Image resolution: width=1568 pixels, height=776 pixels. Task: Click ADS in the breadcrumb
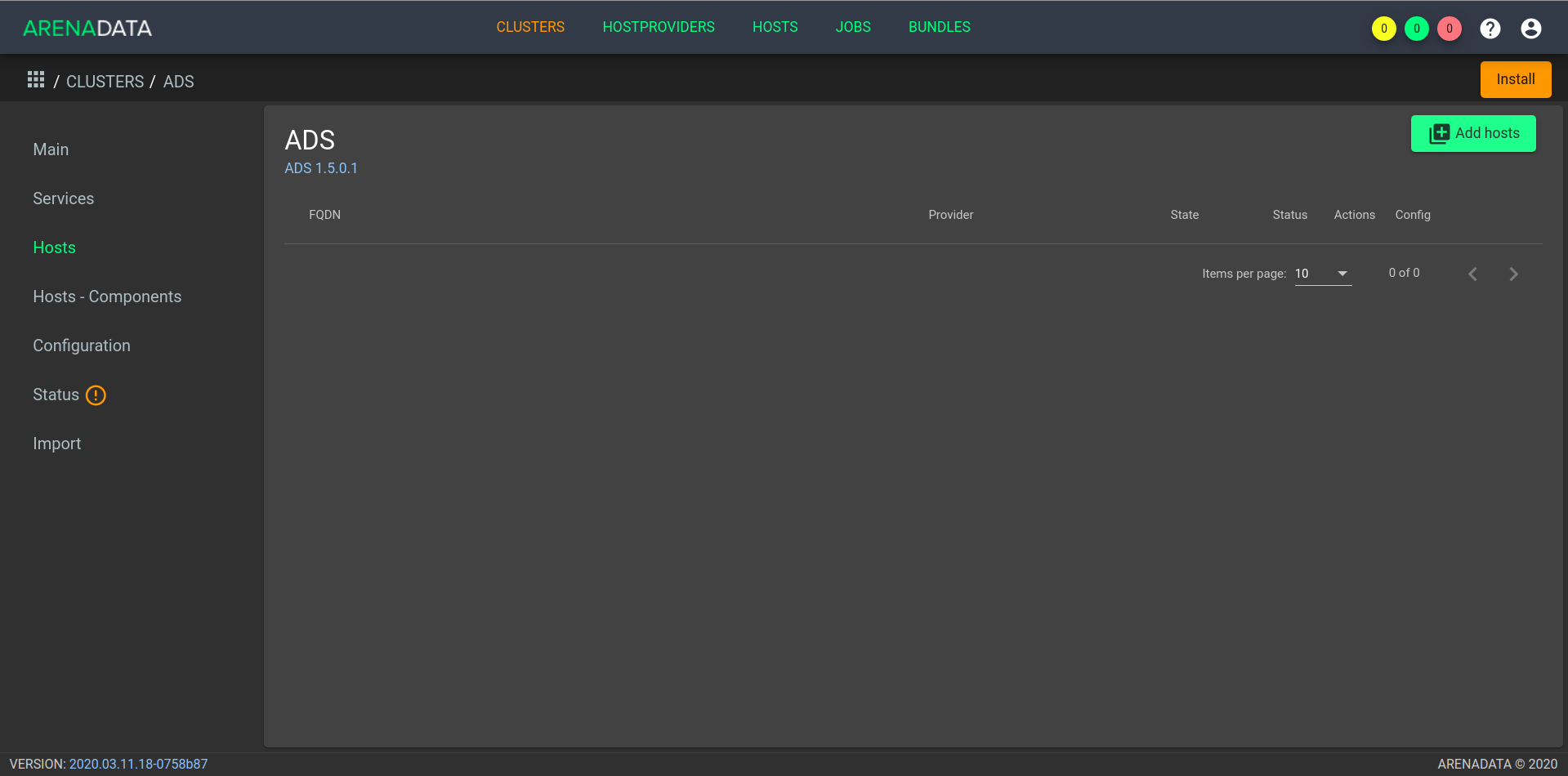178,82
